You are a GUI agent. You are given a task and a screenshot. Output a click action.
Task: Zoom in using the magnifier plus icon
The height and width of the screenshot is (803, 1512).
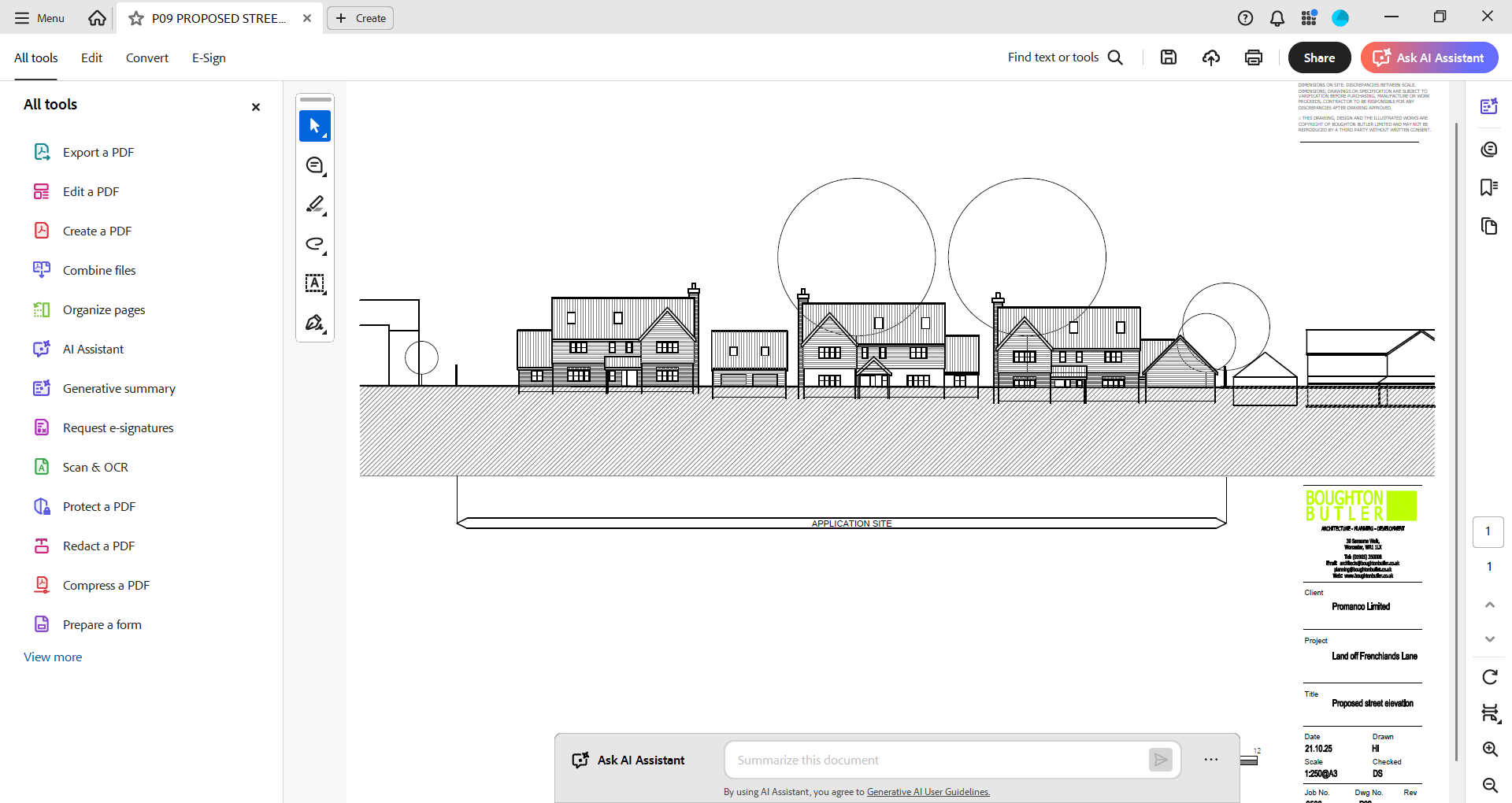(1489, 749)
